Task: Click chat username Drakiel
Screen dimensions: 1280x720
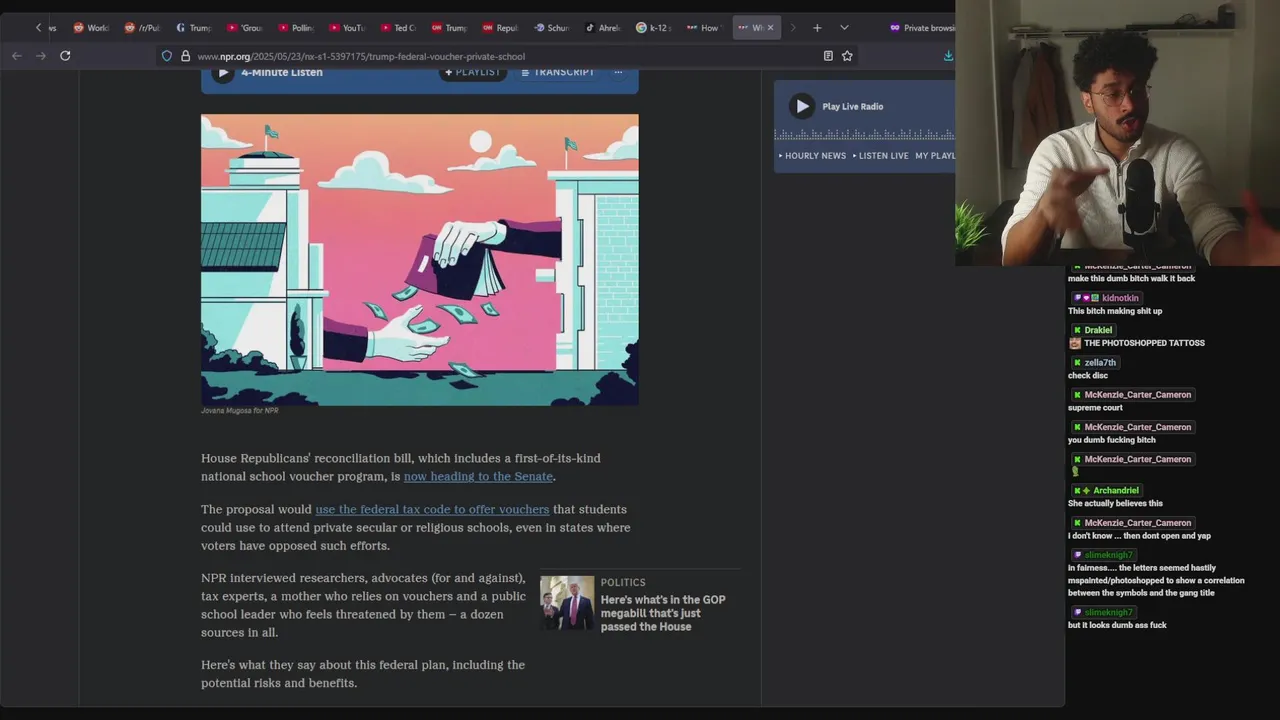Action: (x=1098, y=330)
